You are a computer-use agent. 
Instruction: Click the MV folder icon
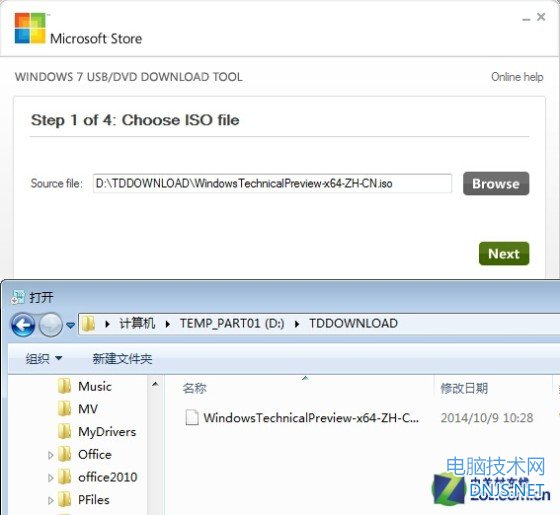tap(65, 409)
